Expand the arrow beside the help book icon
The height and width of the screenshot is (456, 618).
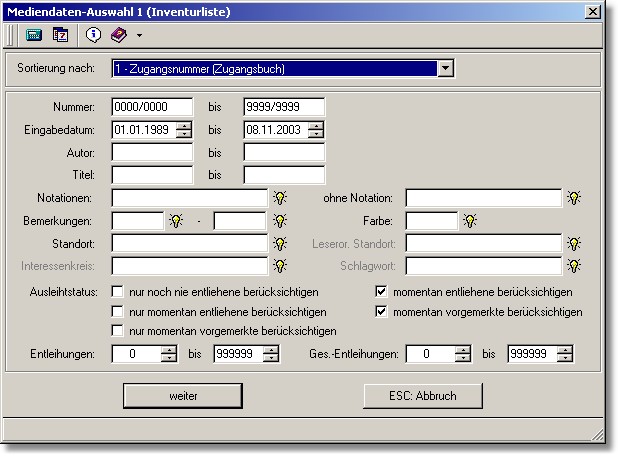tap(139, 35)
